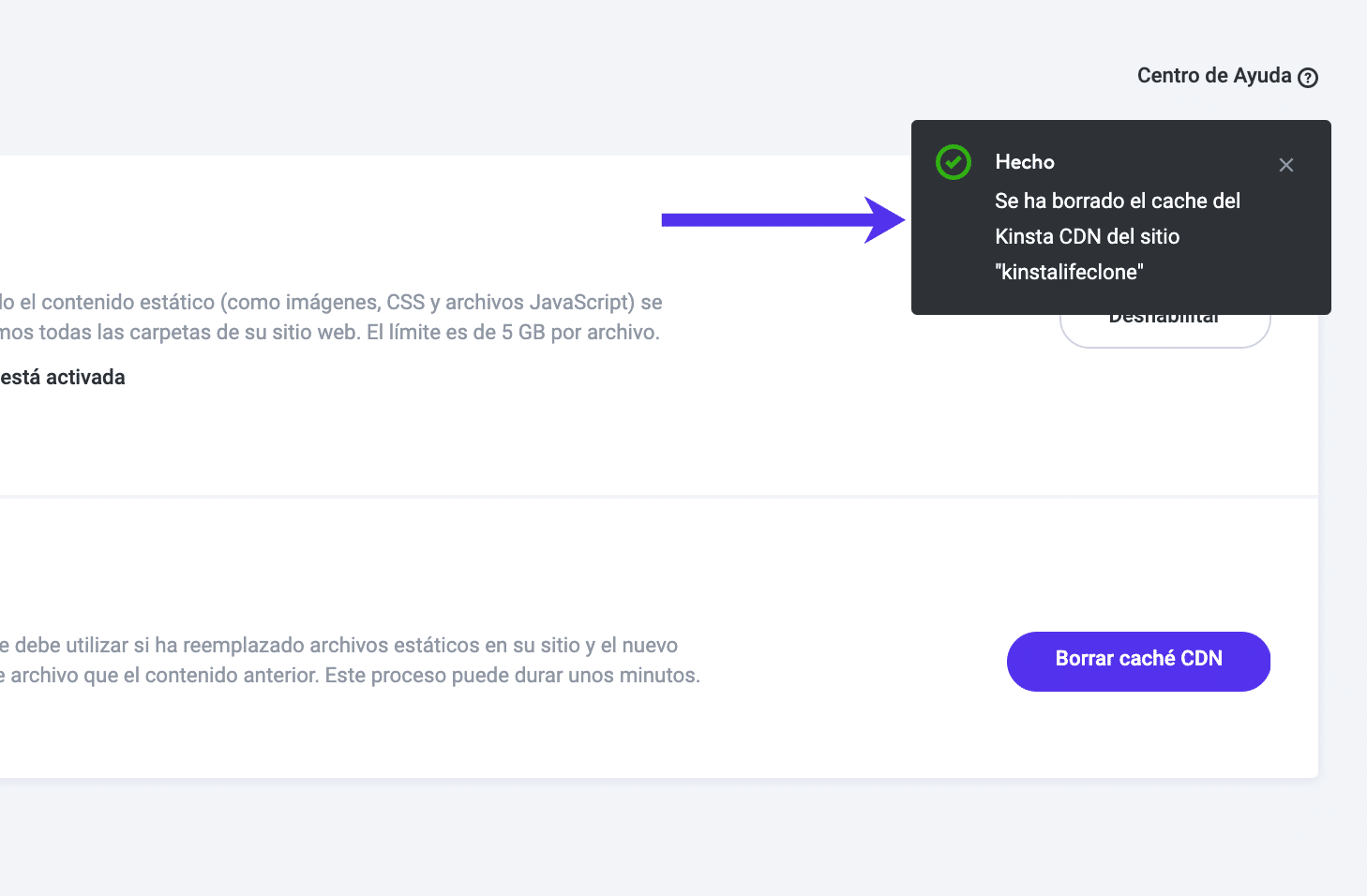Select the Hecho notification title
The image size is (1367, 896).
point(1025,162)
